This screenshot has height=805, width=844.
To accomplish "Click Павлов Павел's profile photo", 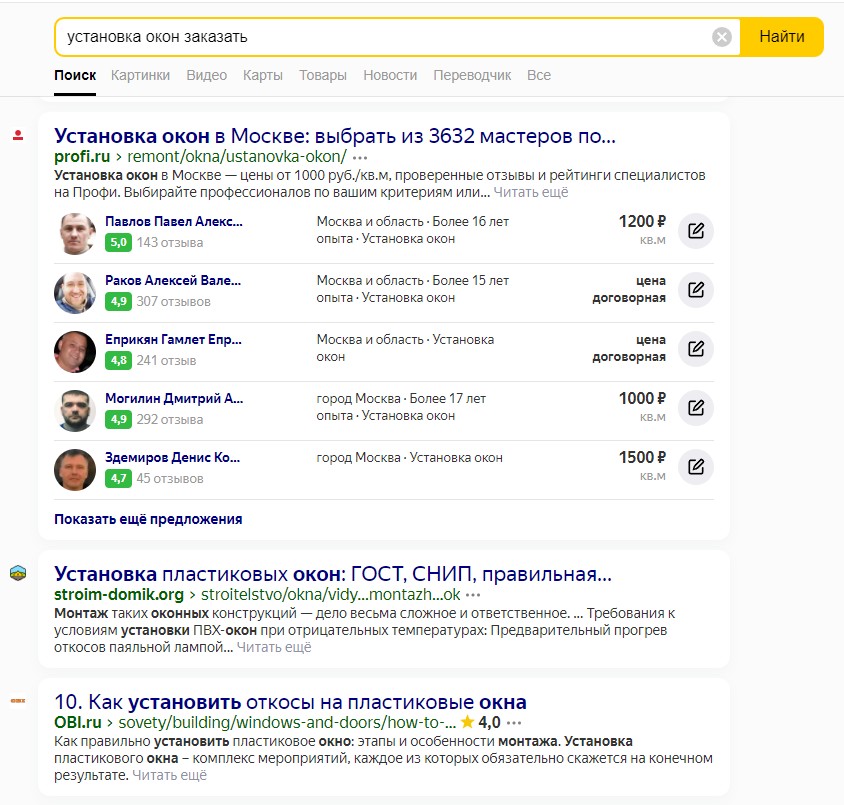I will point(75,233).
